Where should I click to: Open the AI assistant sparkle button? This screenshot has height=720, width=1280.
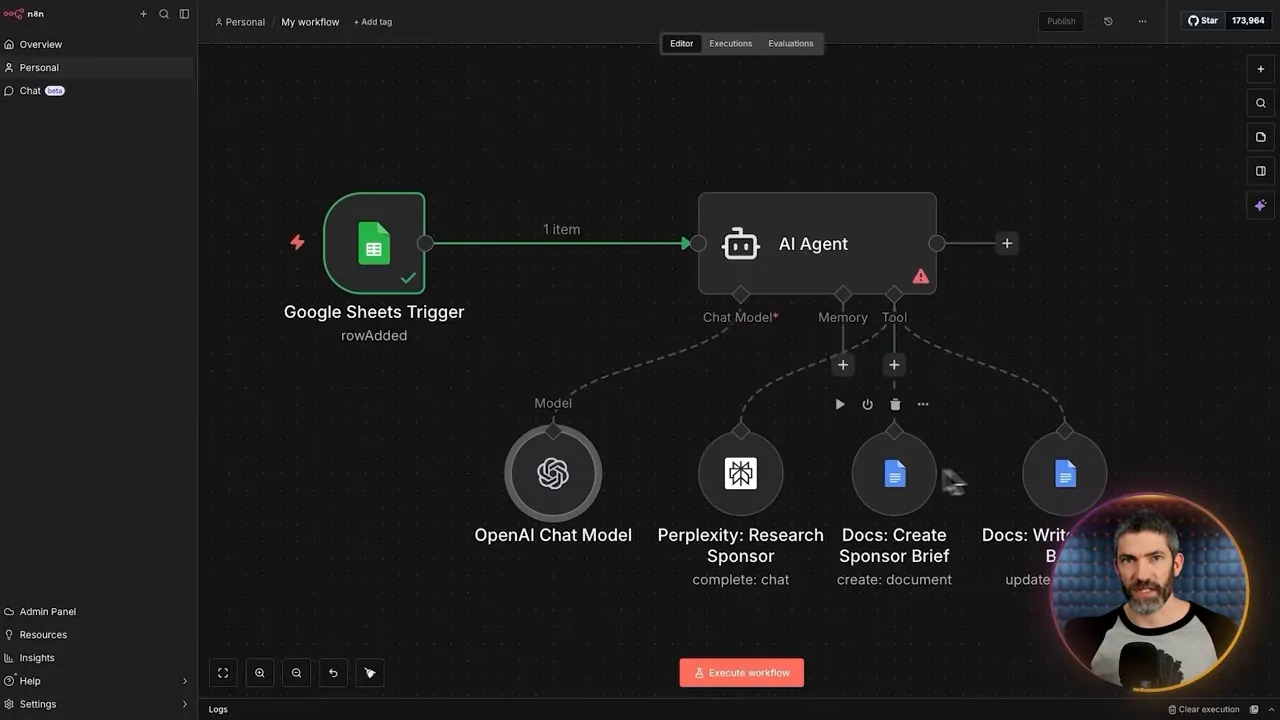1261,205
